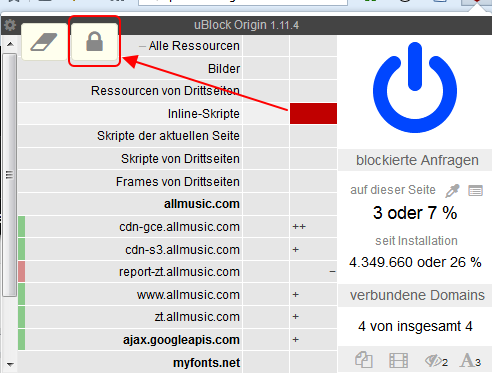Open uBlock dashboard via gear icon
This screenshot has width=492, height=373.
pos(10,25)
